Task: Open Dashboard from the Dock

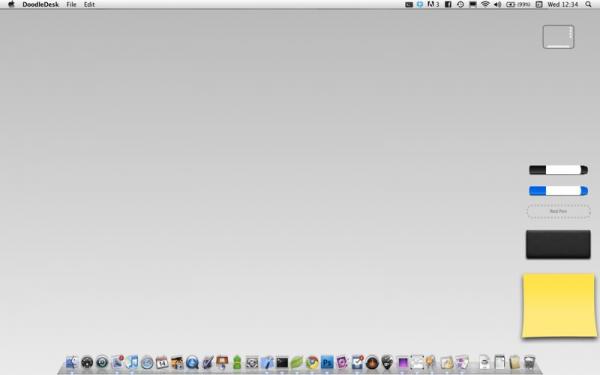Action: pyautogui.click(x=87, y=362)
